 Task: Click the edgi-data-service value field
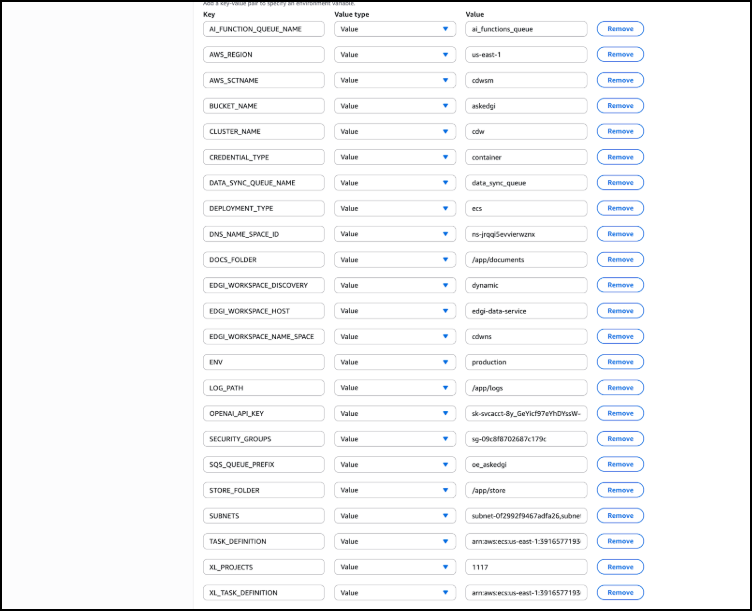click(526, 311)
